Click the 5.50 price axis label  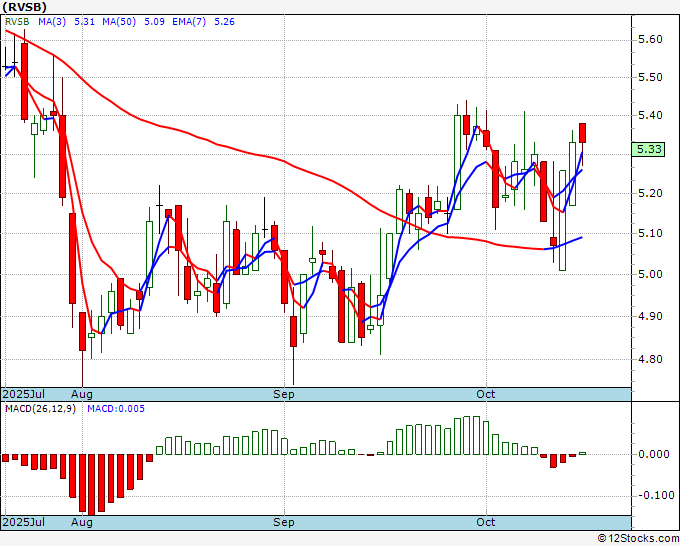(x=650, y=78)
